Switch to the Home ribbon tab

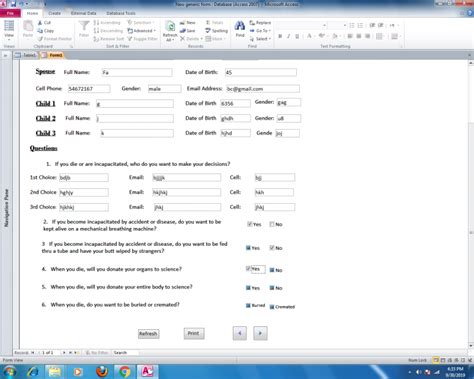32,13
